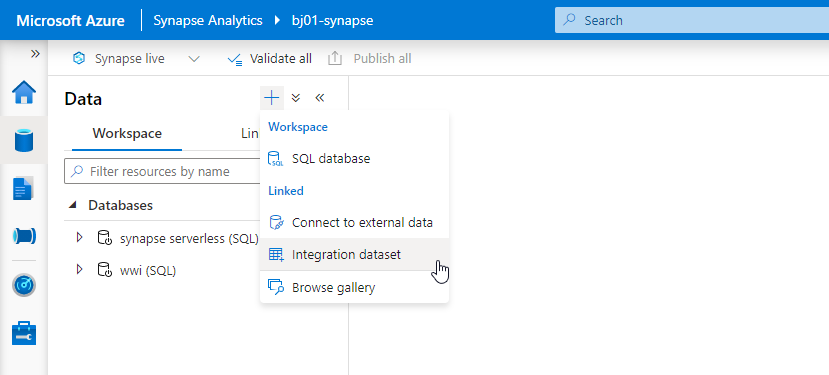This screenshot has width=829, height=375.
Task: Click the plus add resource icon
Action: tap(272, 98)
